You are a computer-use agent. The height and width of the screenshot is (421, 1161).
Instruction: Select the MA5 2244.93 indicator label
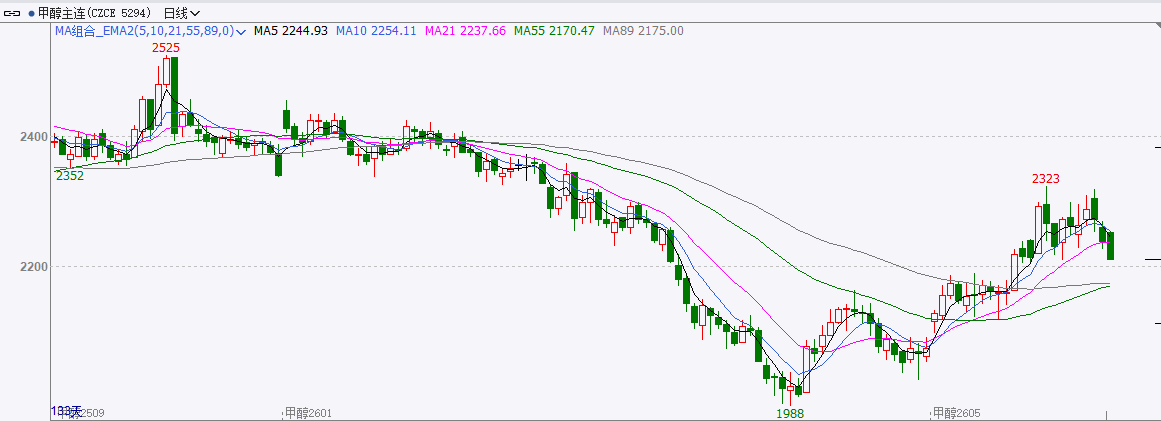coord(291,31)
